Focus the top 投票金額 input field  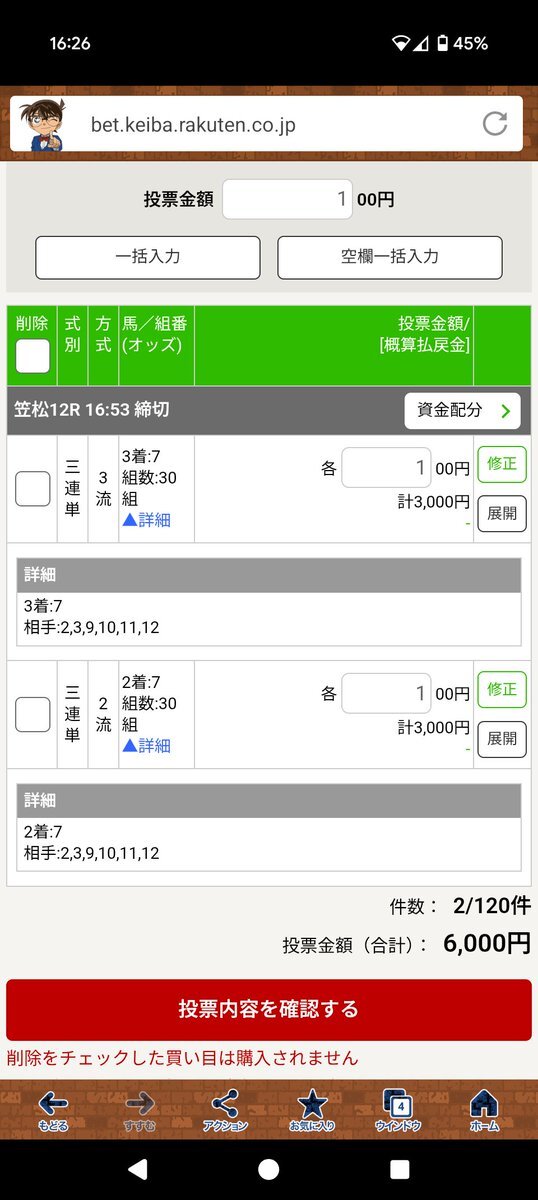(x=287, y=199)
